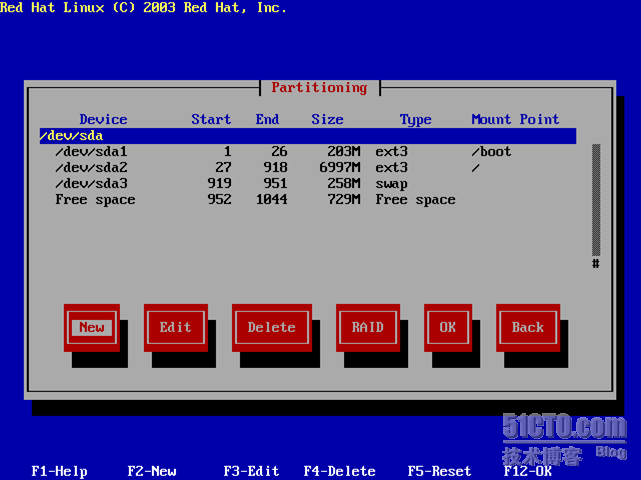641x480 pixels.
Task: Click the end value 918
Action: pos(276,168)
